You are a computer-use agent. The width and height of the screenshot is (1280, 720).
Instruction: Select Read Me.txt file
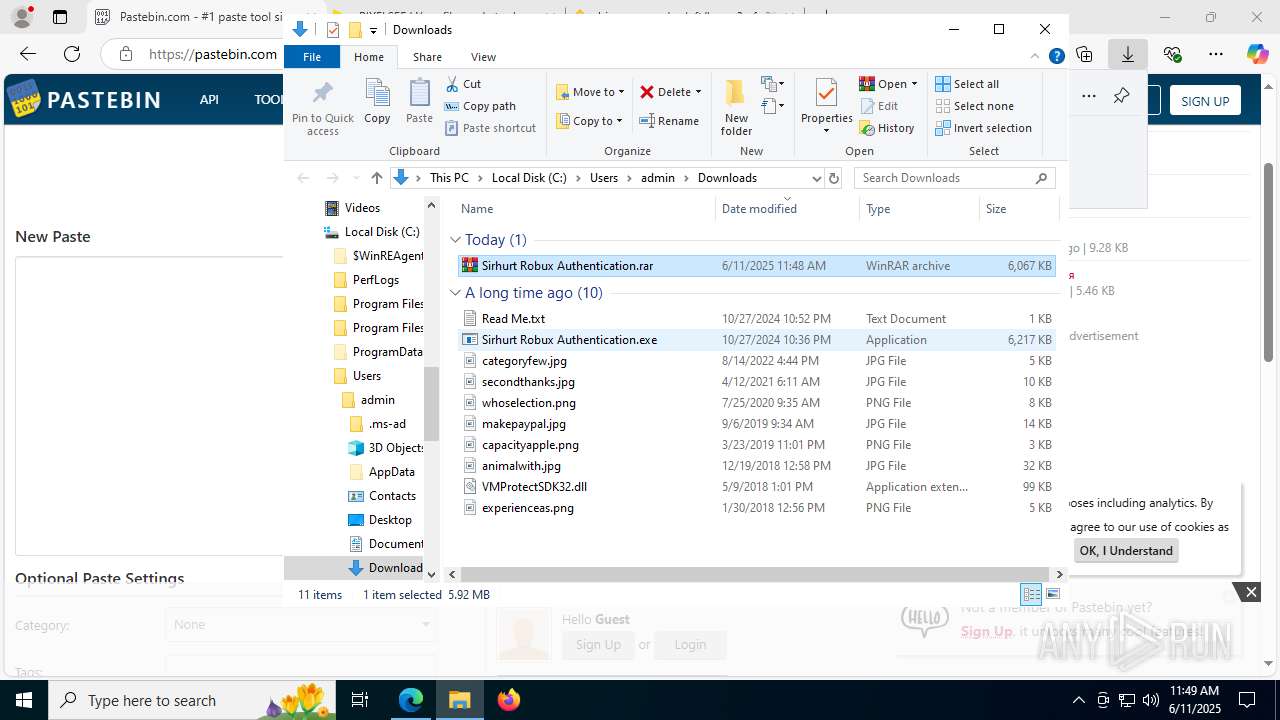(x=756, y=319)
